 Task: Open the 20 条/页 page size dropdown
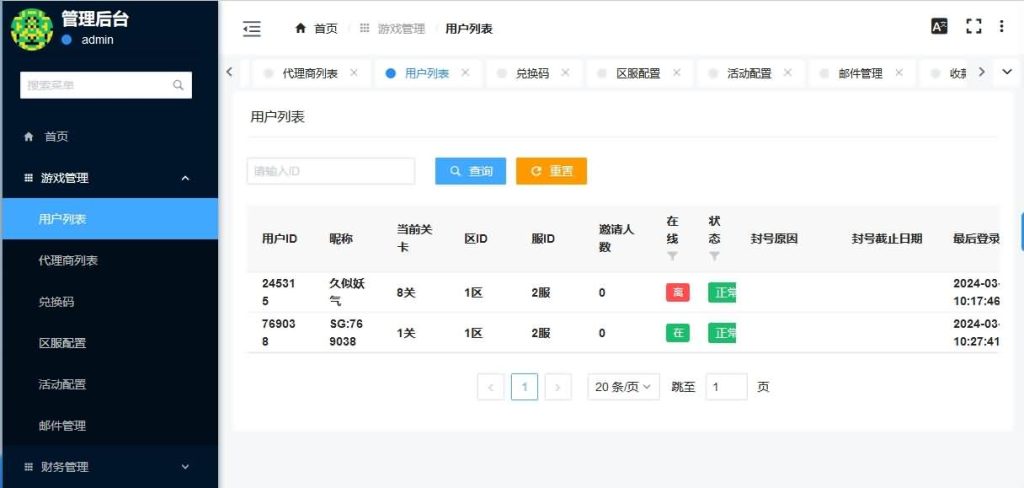coord(623,387)
